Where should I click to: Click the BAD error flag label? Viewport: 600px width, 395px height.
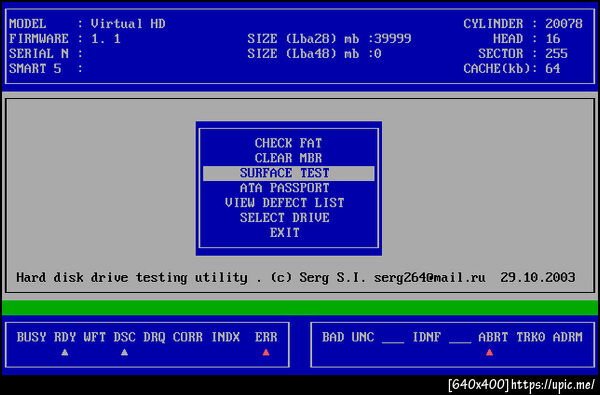[333, 337]
